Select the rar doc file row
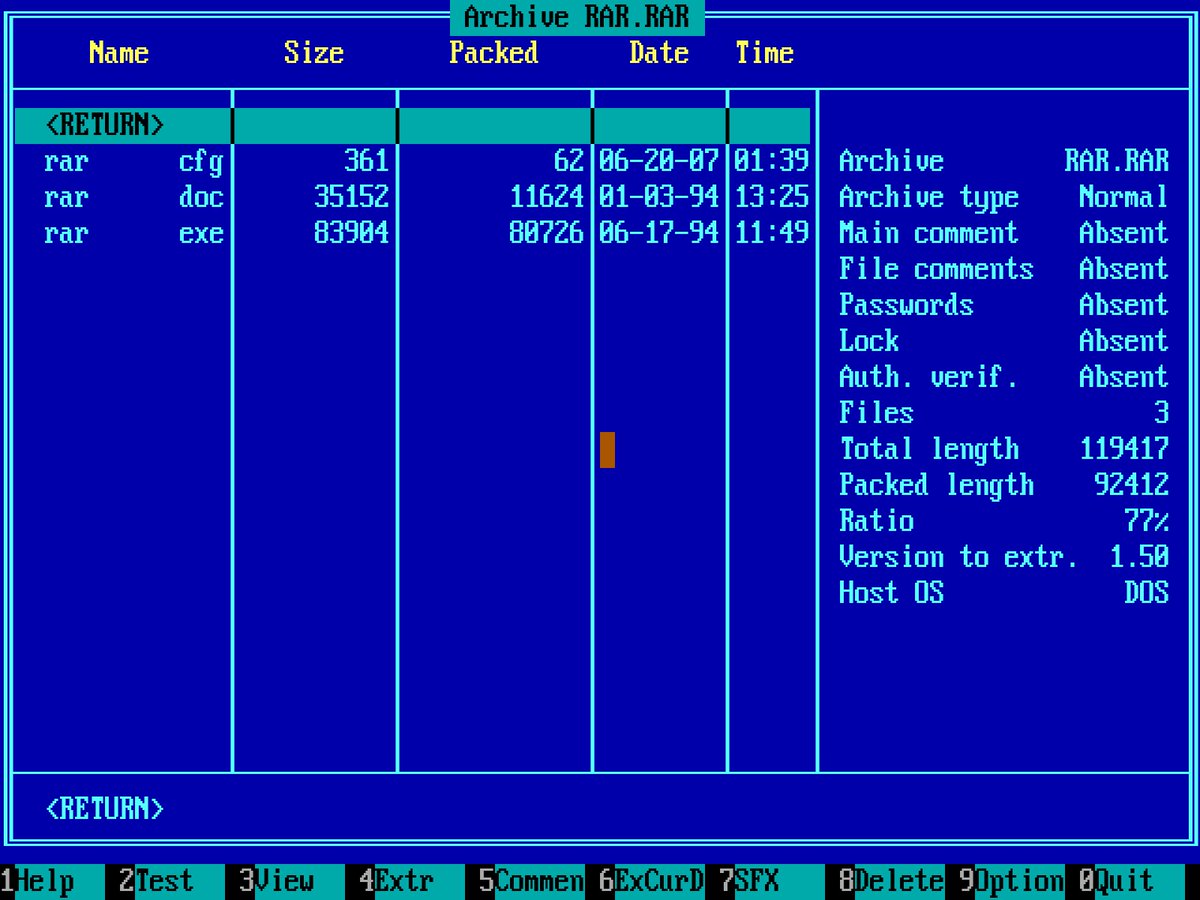Screen dimensions: 1200x900 412,197
